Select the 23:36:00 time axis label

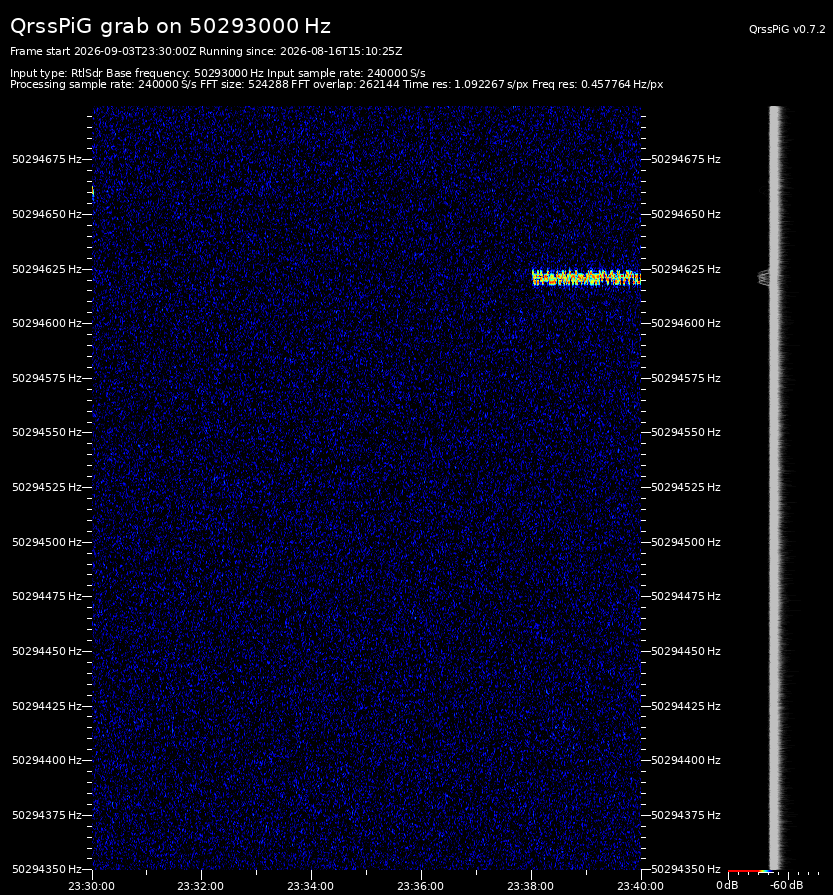[420, 886]
